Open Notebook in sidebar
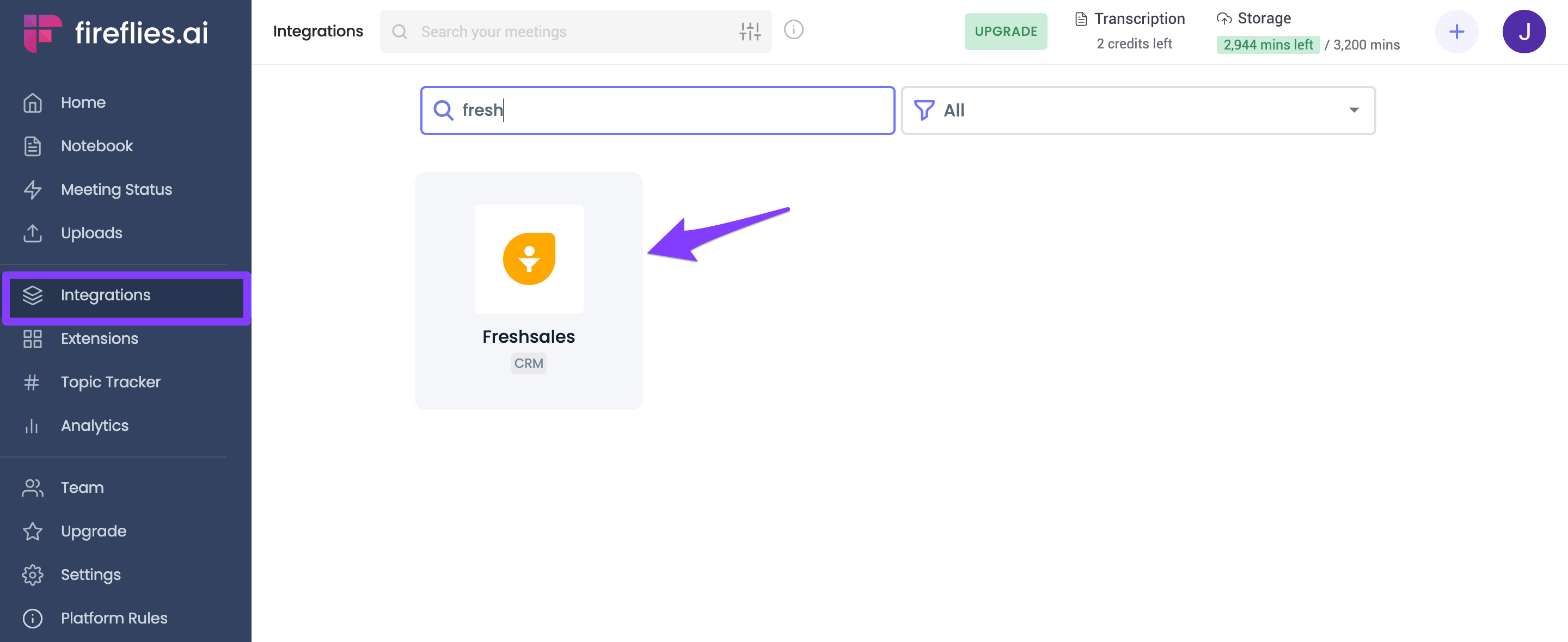The width and height of the screenshot is (1568, 642). click(96, 146)
